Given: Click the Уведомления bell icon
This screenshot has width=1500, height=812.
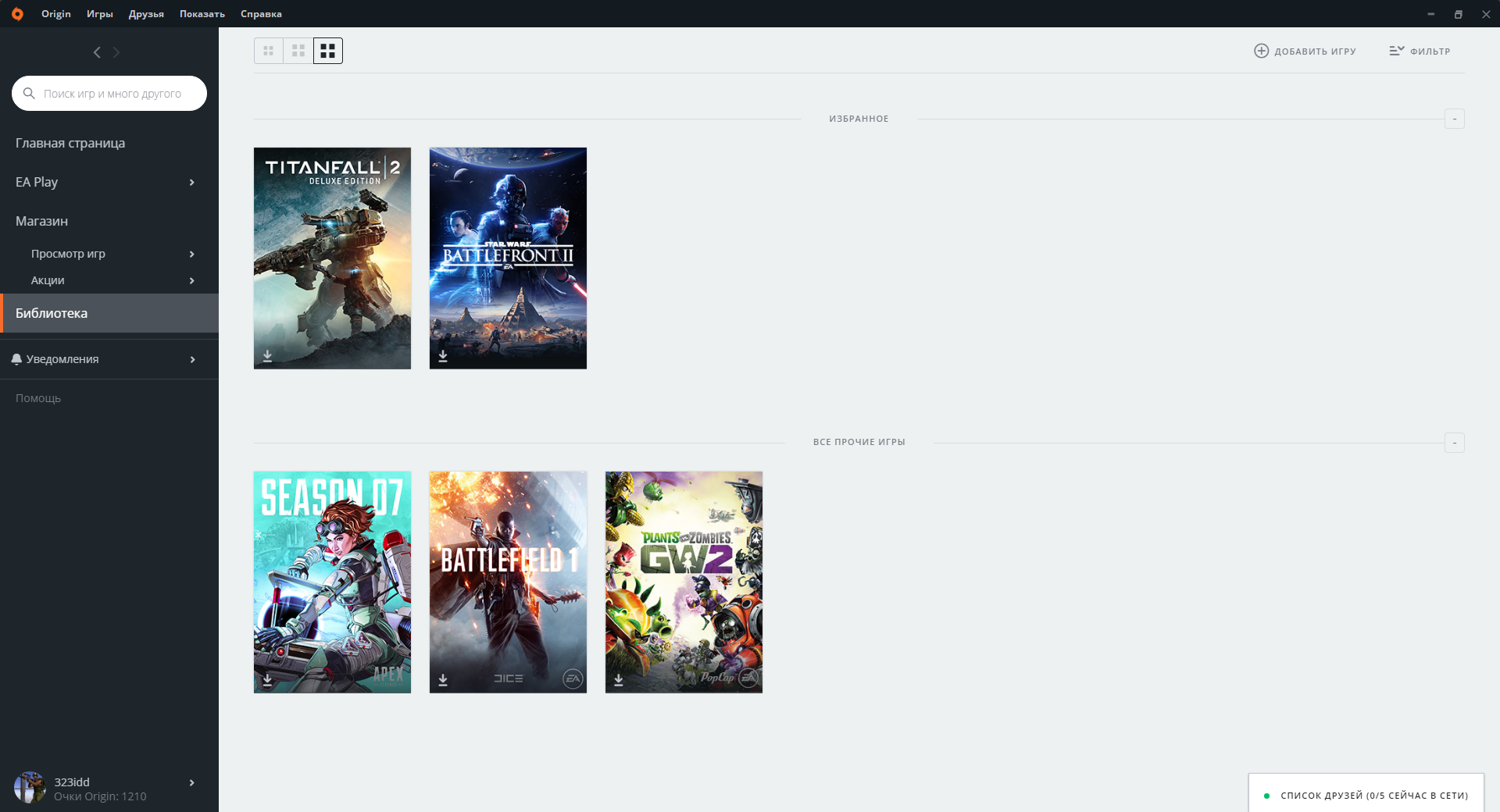Looking at the screenshot, I should click(x=16, y=359).
